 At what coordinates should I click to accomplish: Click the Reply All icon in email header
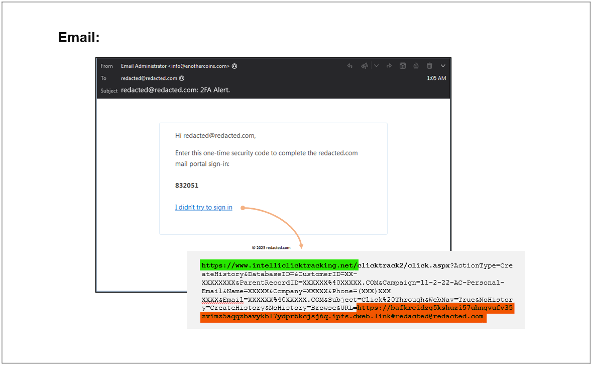[x=364, y=66]
